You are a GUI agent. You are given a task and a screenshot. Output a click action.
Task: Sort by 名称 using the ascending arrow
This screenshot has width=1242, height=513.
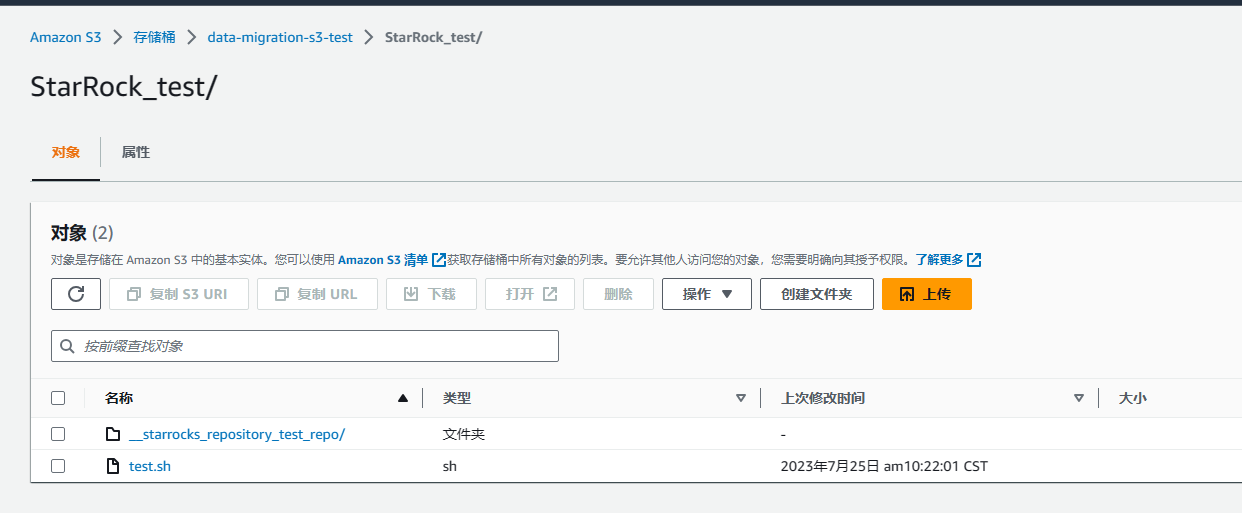point(403,398)
